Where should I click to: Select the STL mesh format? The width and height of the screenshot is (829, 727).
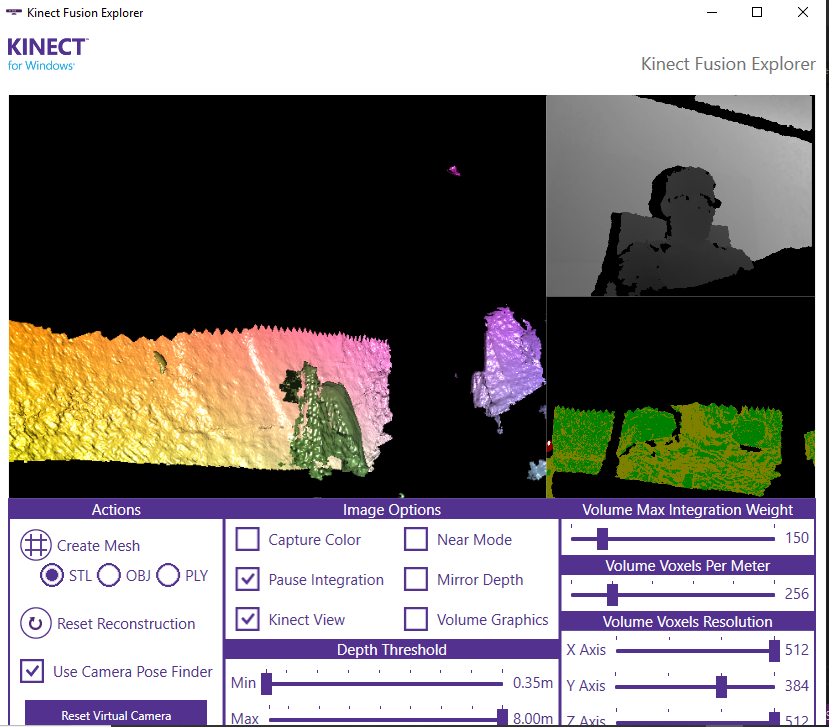point(52,575)
